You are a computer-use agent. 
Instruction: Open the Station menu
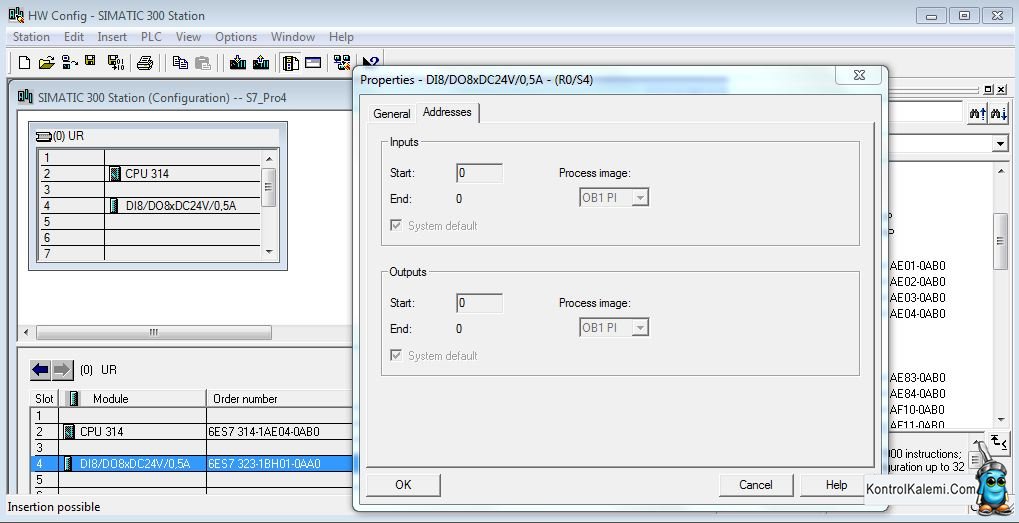tap(31, 37)
